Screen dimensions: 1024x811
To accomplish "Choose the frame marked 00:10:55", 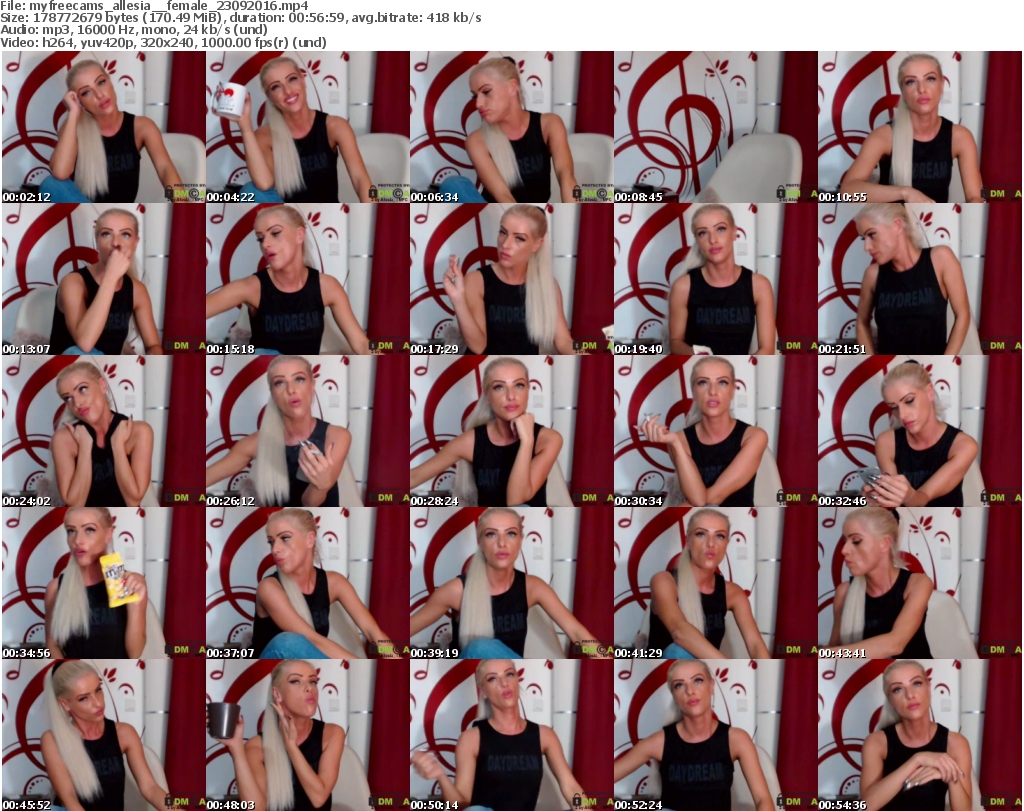I will pyautogui.click(x=920, y=127).
